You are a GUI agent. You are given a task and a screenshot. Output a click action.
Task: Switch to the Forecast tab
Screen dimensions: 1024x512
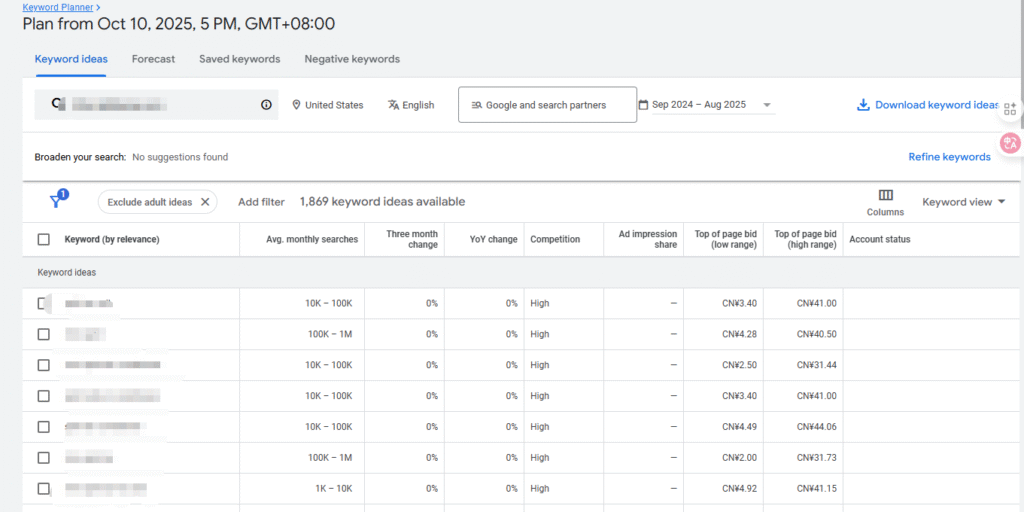click(x=153, y=59)
